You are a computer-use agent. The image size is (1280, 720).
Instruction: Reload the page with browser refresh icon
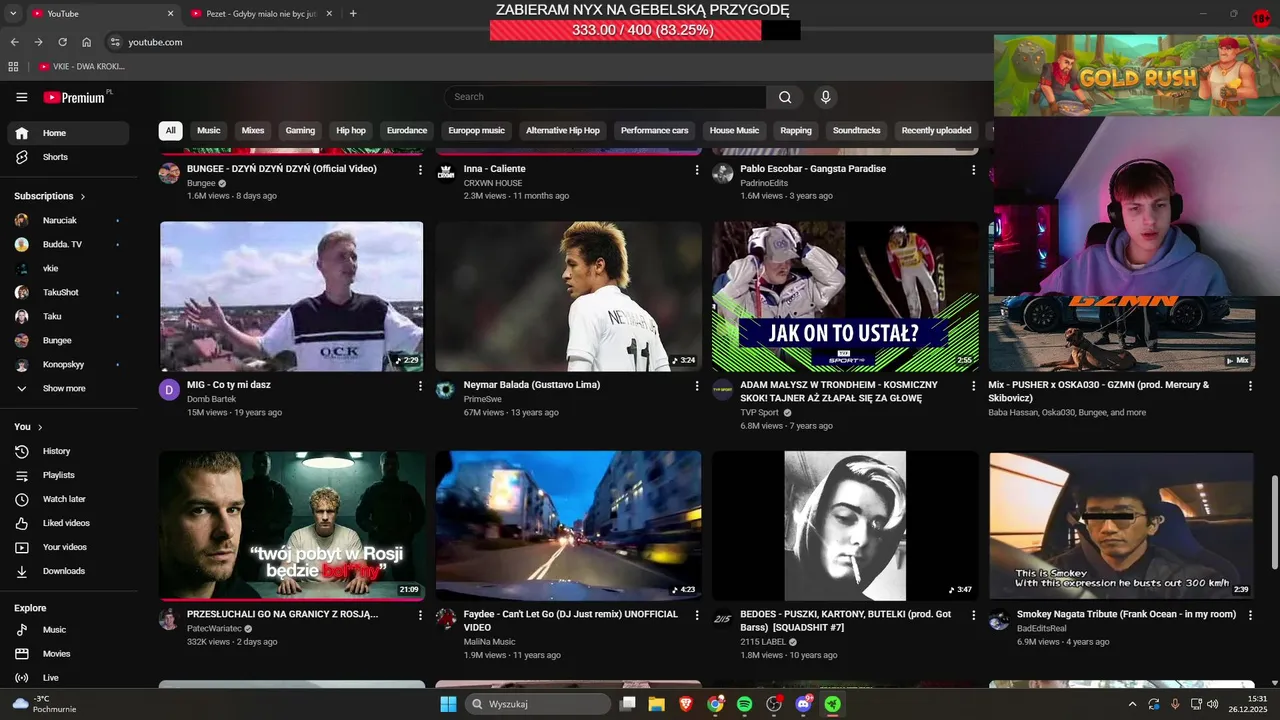[x=62, y=42]
